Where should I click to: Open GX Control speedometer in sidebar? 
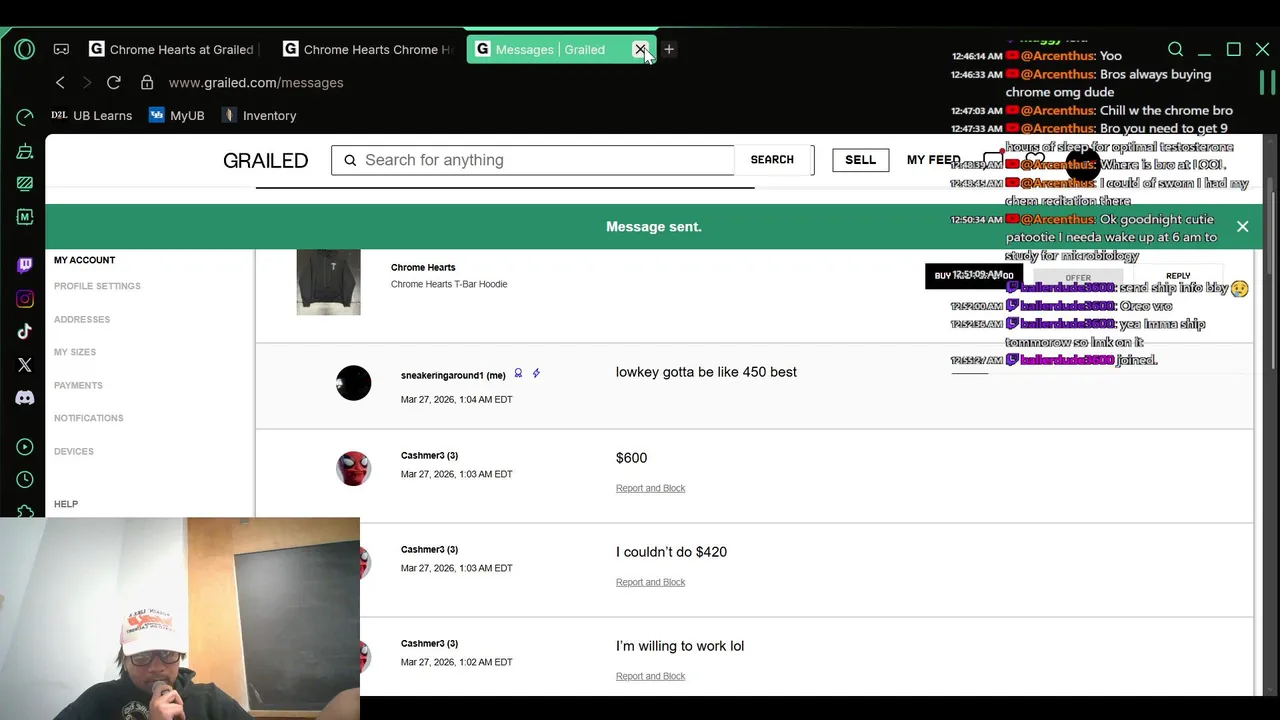click(25, 117)
